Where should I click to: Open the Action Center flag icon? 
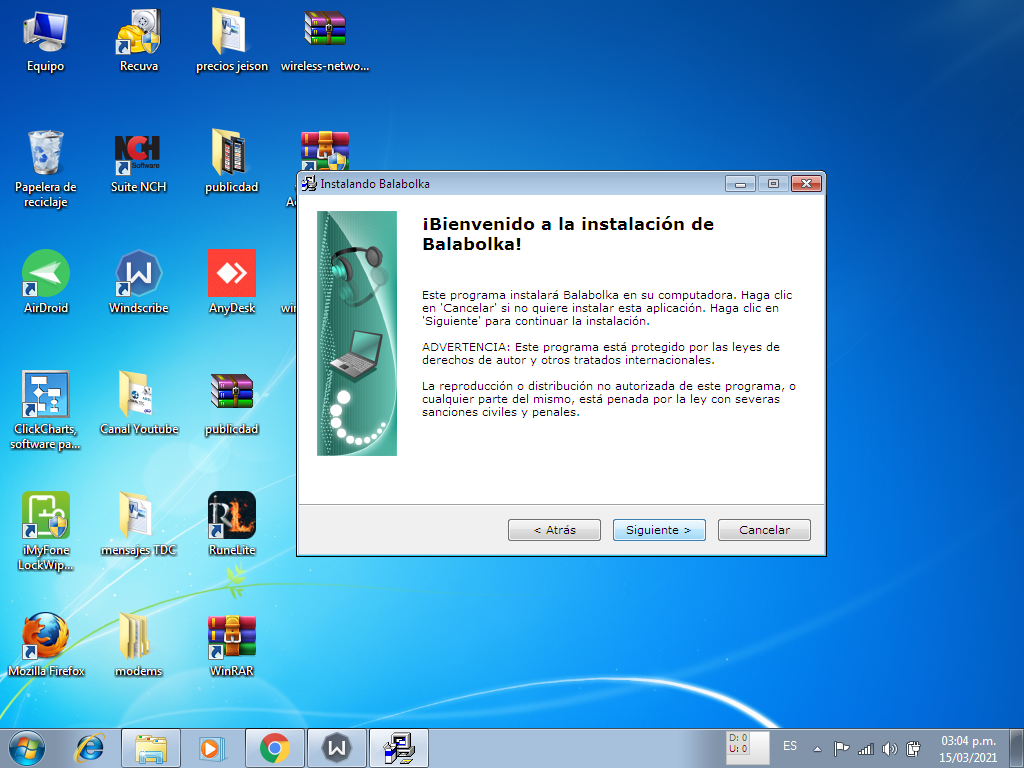point(842,749)
